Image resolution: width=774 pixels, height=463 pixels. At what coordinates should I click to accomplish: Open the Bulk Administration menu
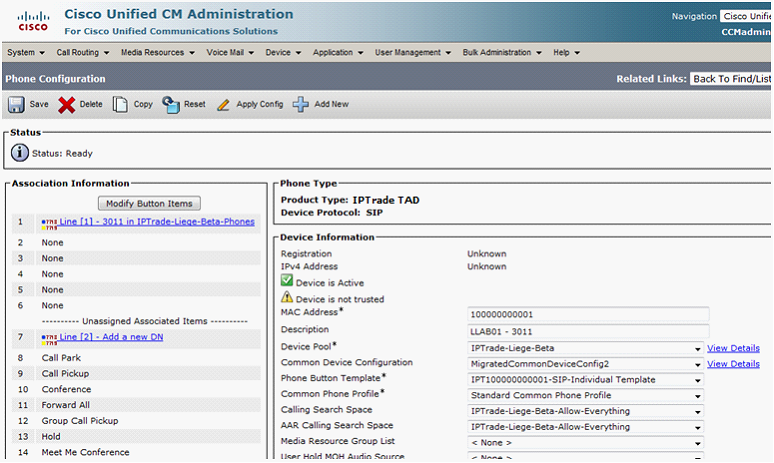(502, 52)
